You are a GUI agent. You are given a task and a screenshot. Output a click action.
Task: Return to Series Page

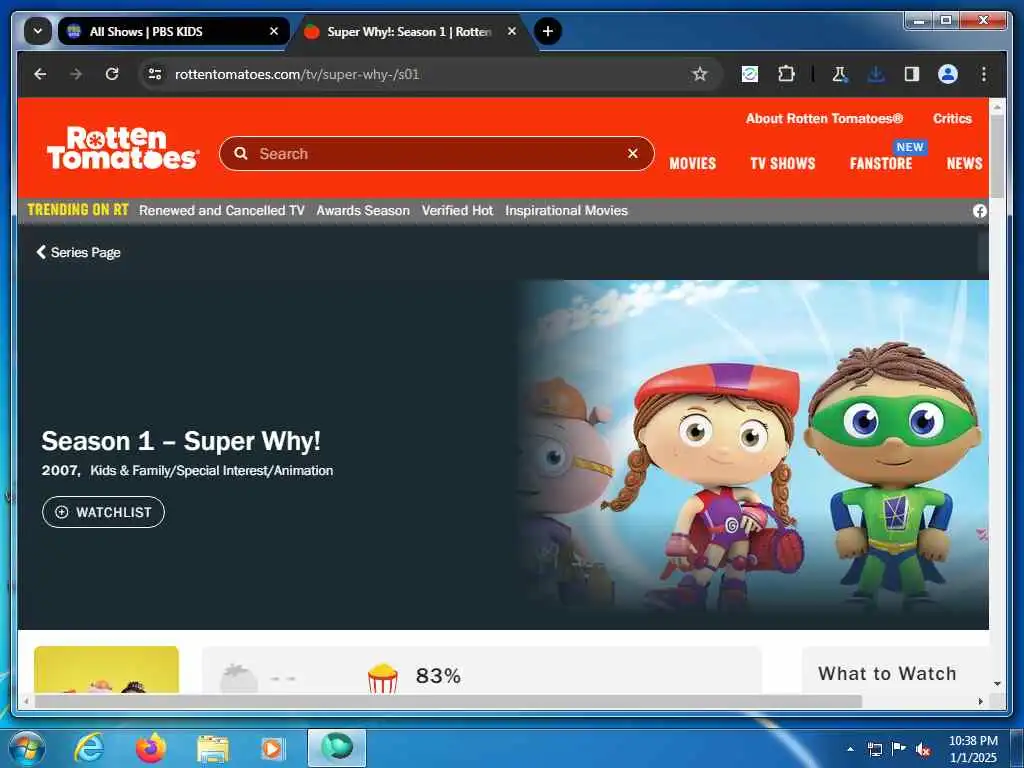coord(78,252)
